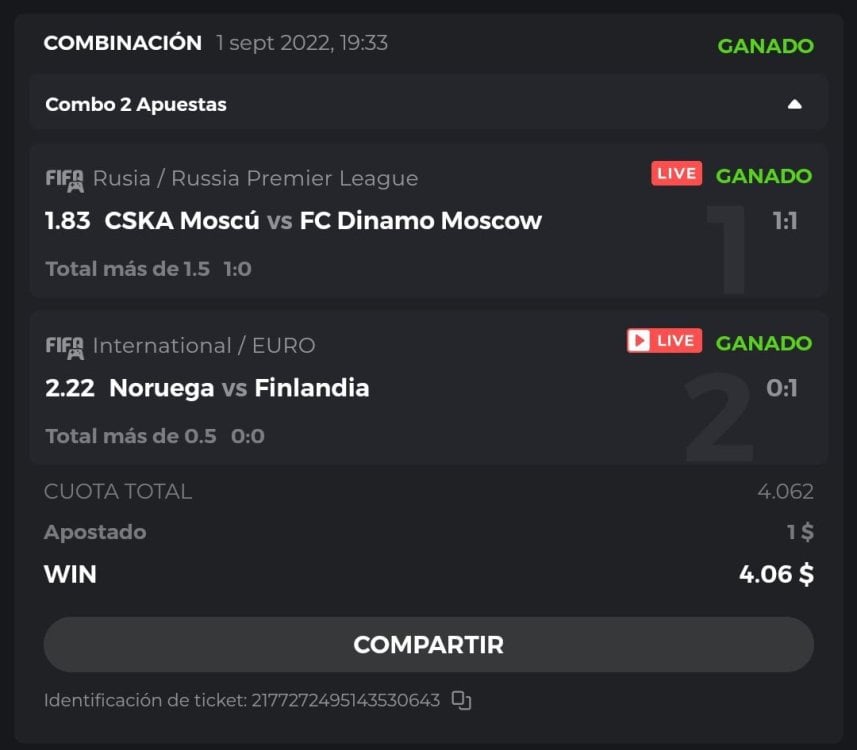Click the ticket identification number text
The height and width of the screenshot is (750, 857).
click(343, 700)
